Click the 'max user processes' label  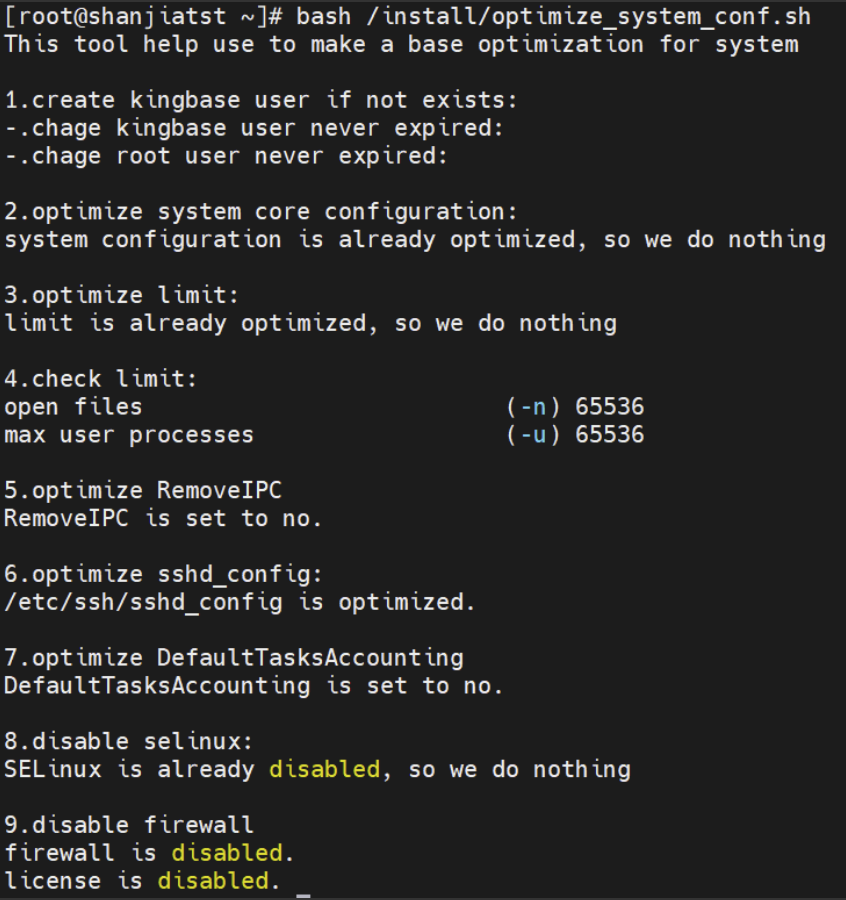pyautogui.click(x=129, y=435)
